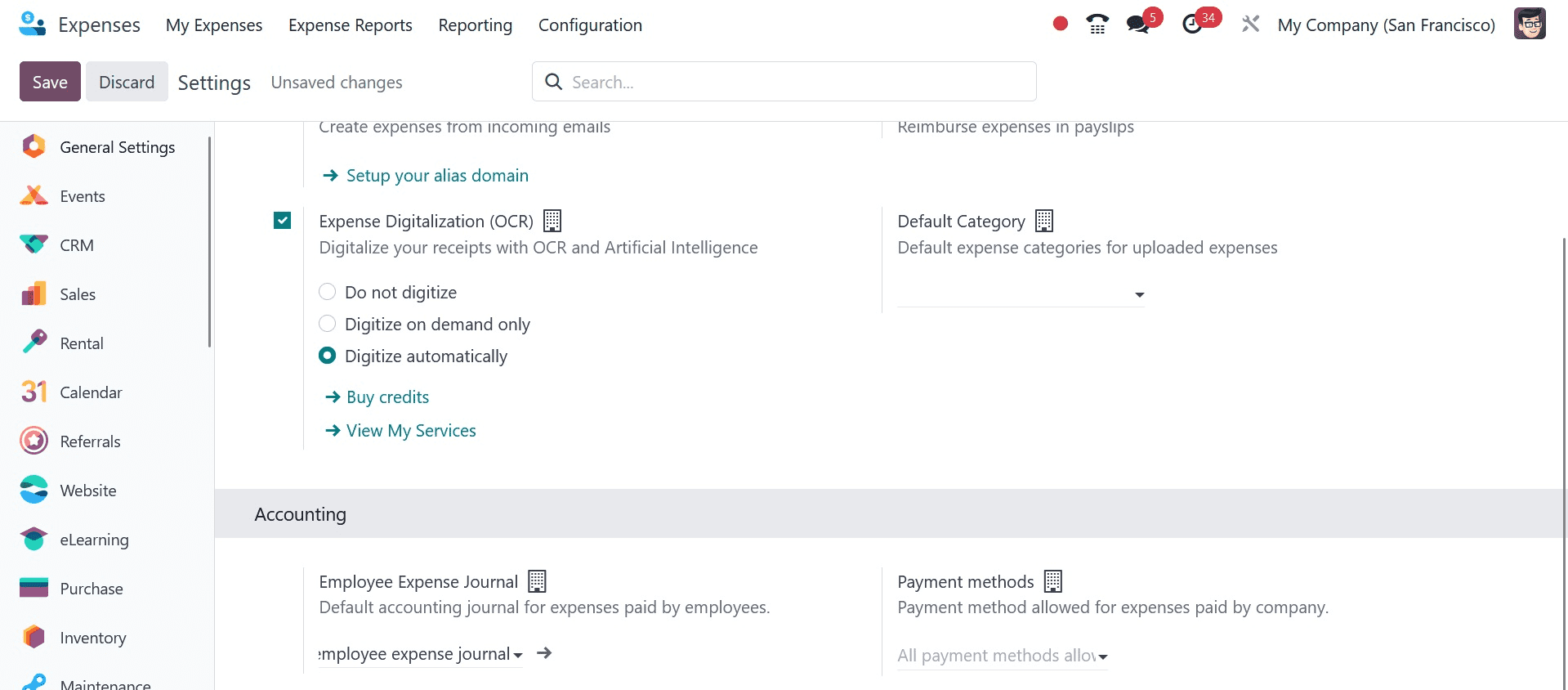The height and width of the screenshot is (690, 1568).
Task: Open CRM settings in the sidebar
Action: [106, 245]
